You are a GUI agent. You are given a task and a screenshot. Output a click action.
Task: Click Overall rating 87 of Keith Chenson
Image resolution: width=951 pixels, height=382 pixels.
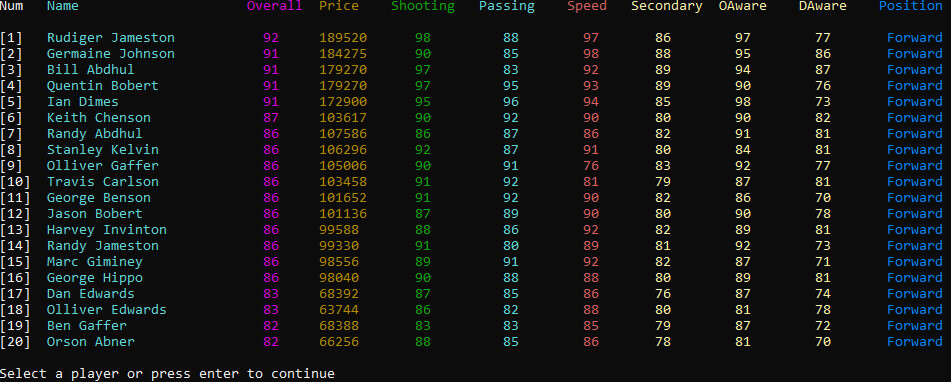pos(271,118)
